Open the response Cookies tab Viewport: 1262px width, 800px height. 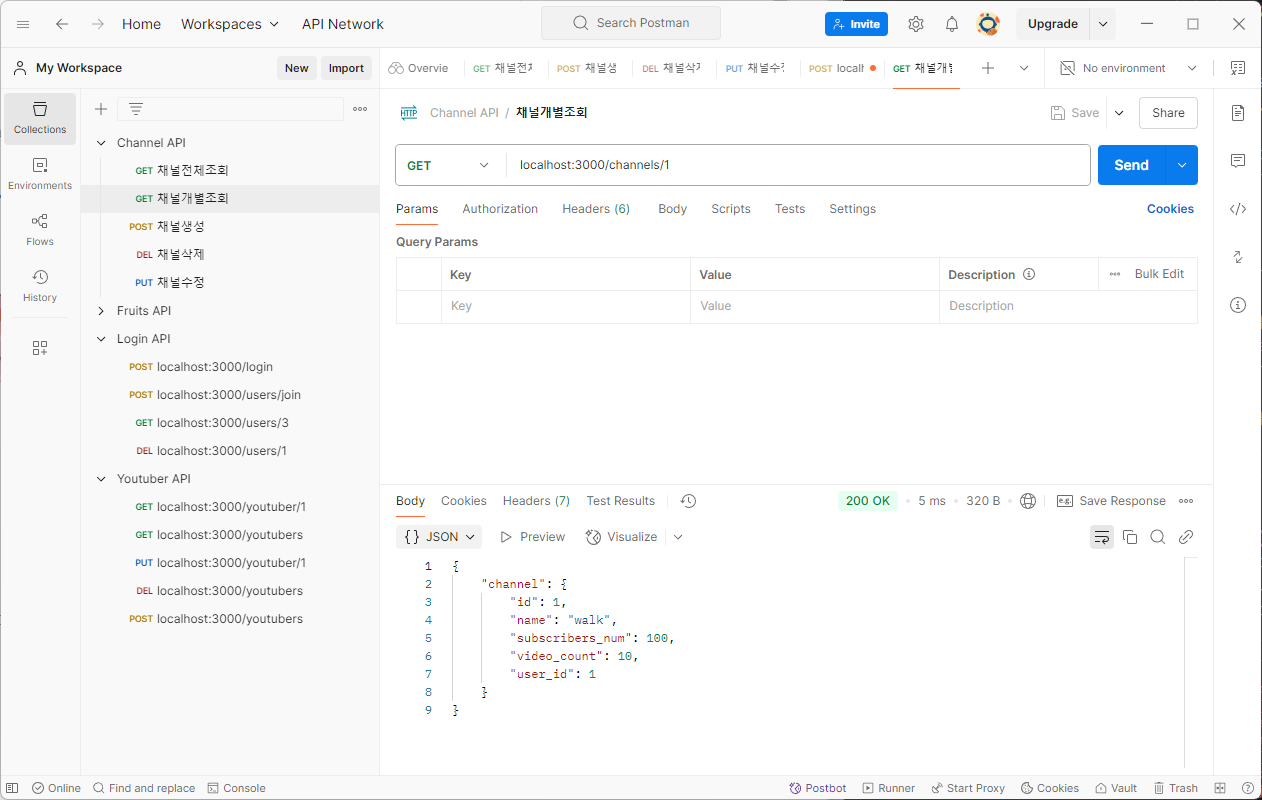click(x=464, y=501)
